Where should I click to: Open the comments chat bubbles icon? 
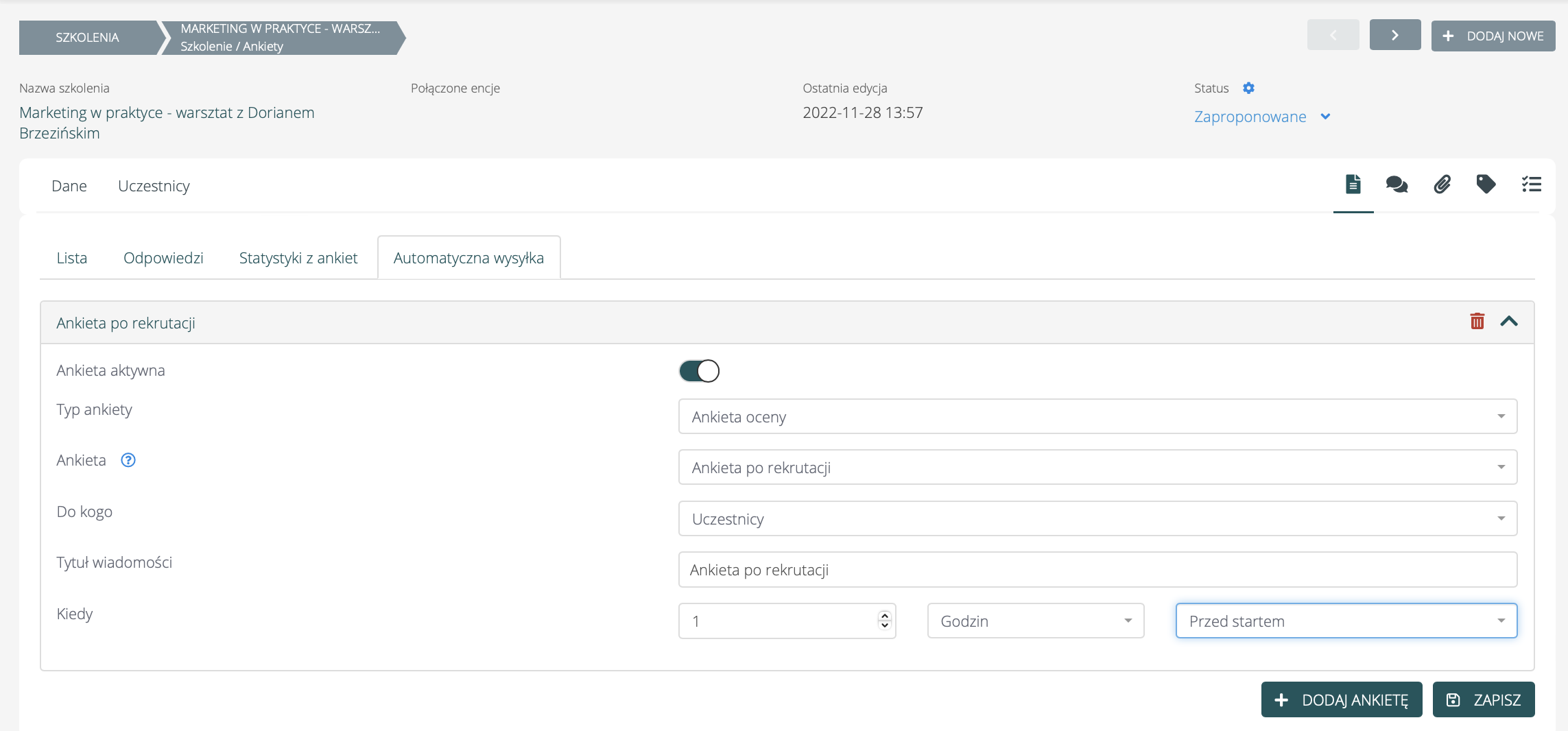point(1397,184)
